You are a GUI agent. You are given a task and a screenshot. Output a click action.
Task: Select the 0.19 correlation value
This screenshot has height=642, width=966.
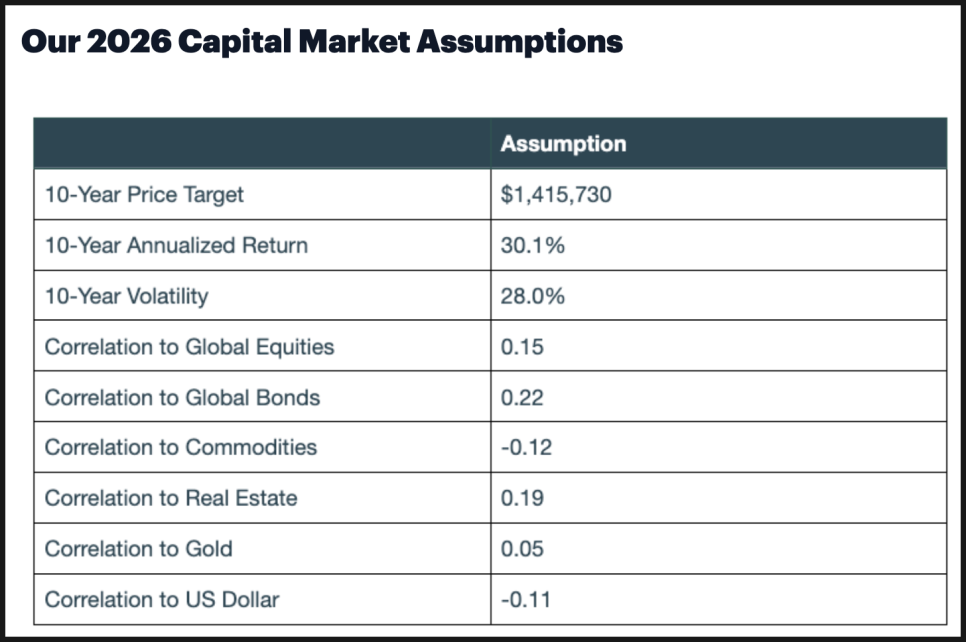coord(522,498)
